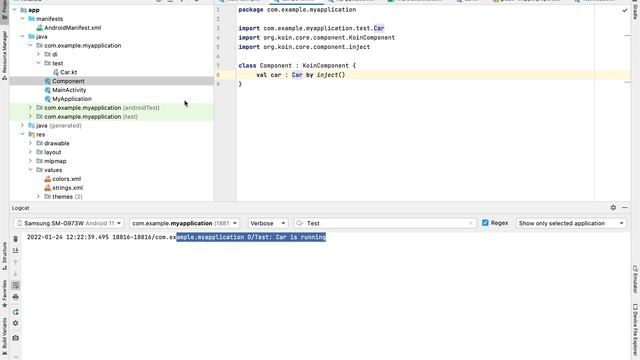Restart logcat with the green refresh icon

pyautogui.click(x=16, y=312)
